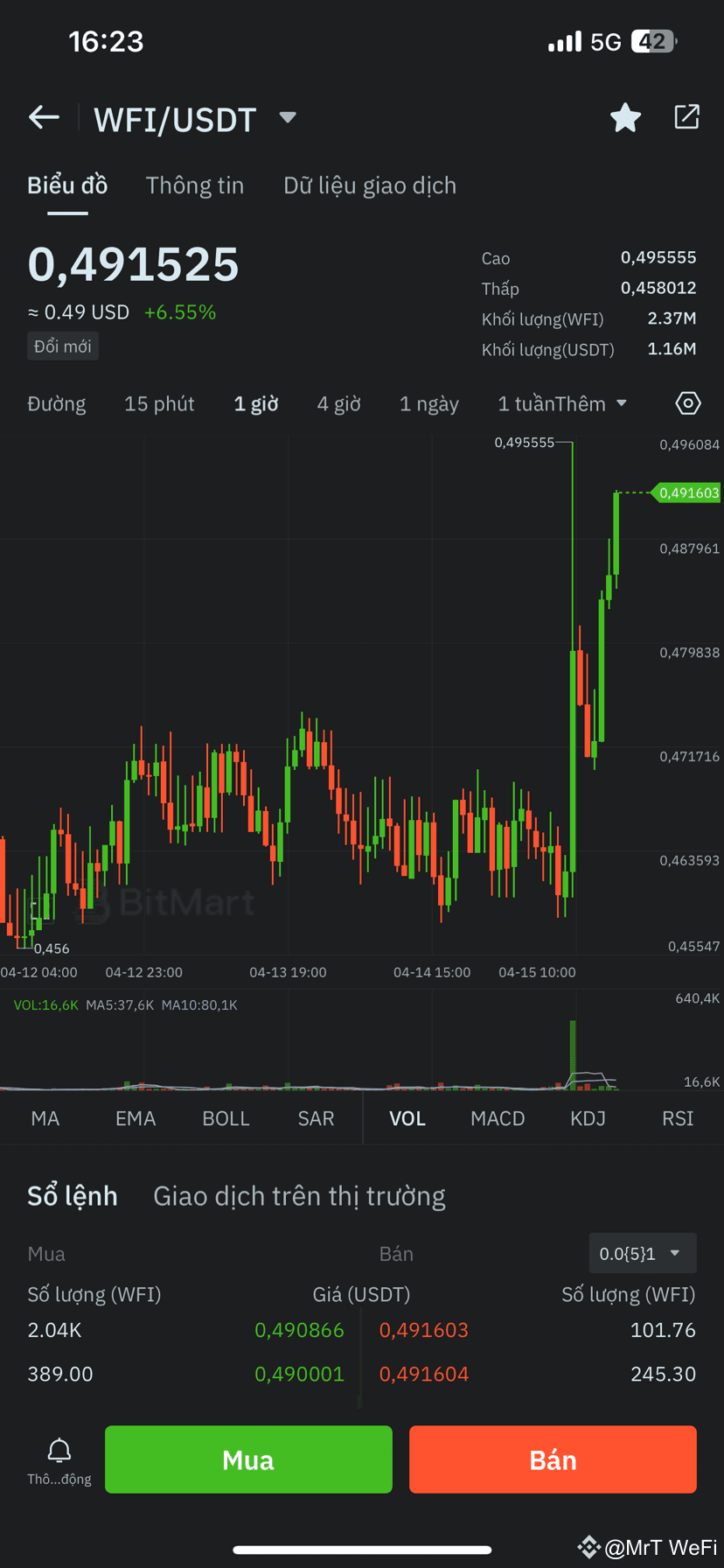The width and height of the screenshot is (724, 1568).
Task: Tap the MA5:37,6K label
Action: click(120, 1005)
